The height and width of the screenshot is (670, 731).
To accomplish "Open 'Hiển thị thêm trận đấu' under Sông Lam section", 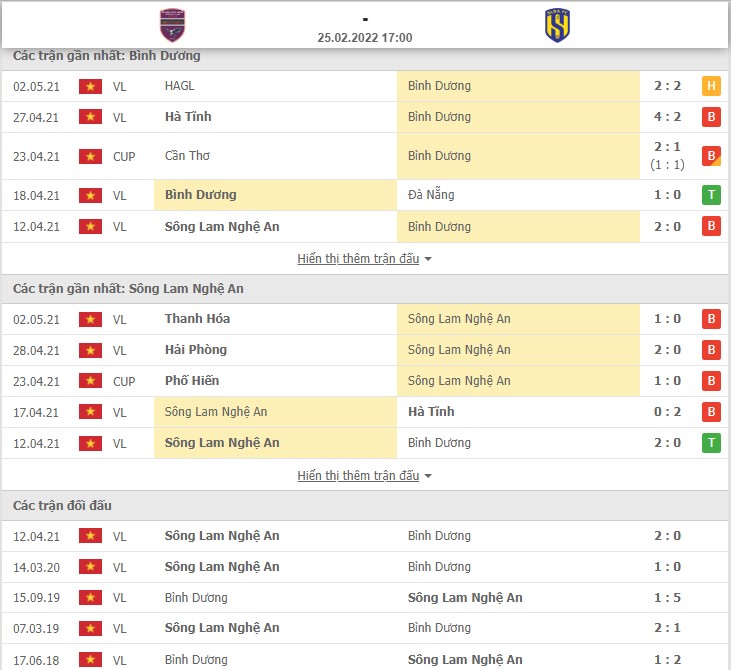I will tap(358, 476).
